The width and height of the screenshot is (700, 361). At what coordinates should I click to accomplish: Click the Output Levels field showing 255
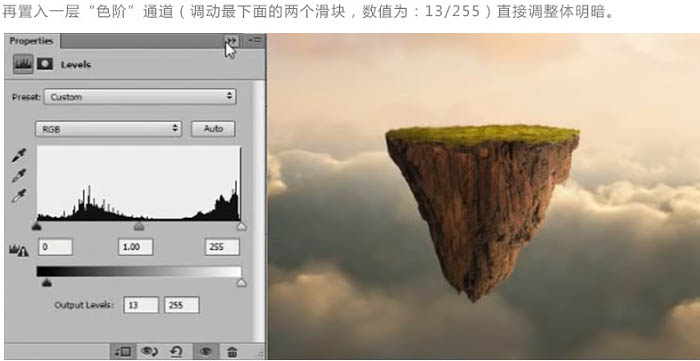coord(182,305)
